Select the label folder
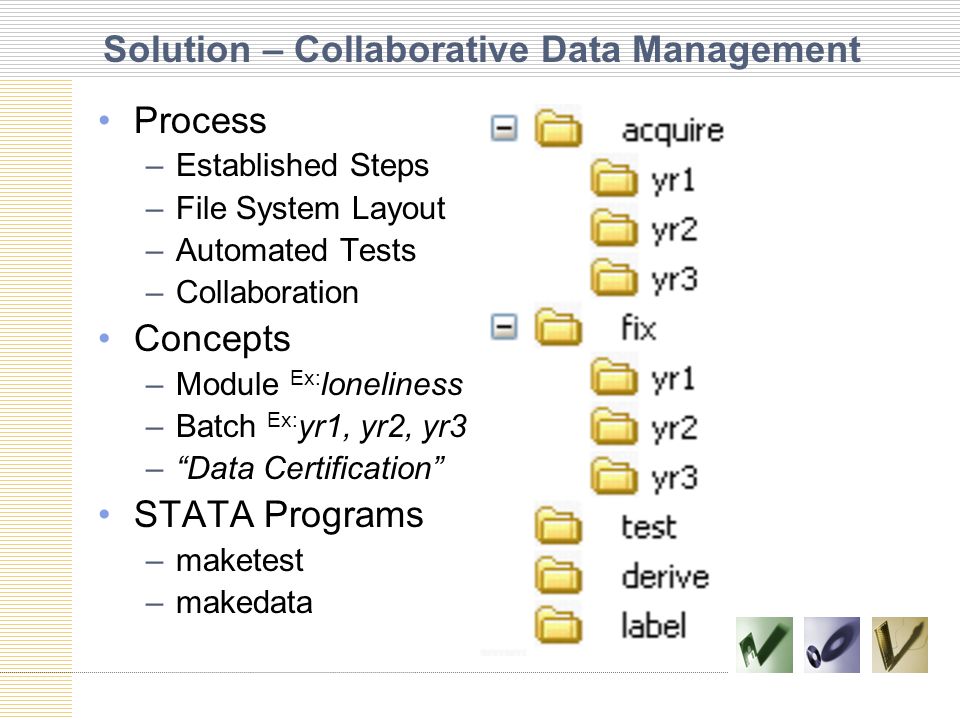Screen dimensions: 960x720 [x=611, y=625]
